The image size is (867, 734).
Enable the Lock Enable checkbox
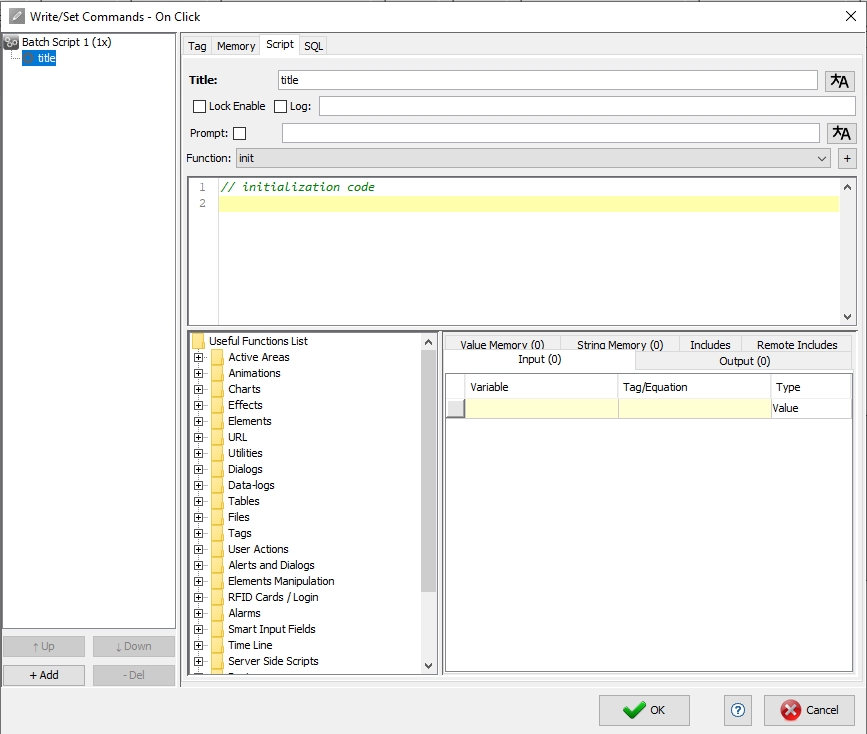click(199, 106)
